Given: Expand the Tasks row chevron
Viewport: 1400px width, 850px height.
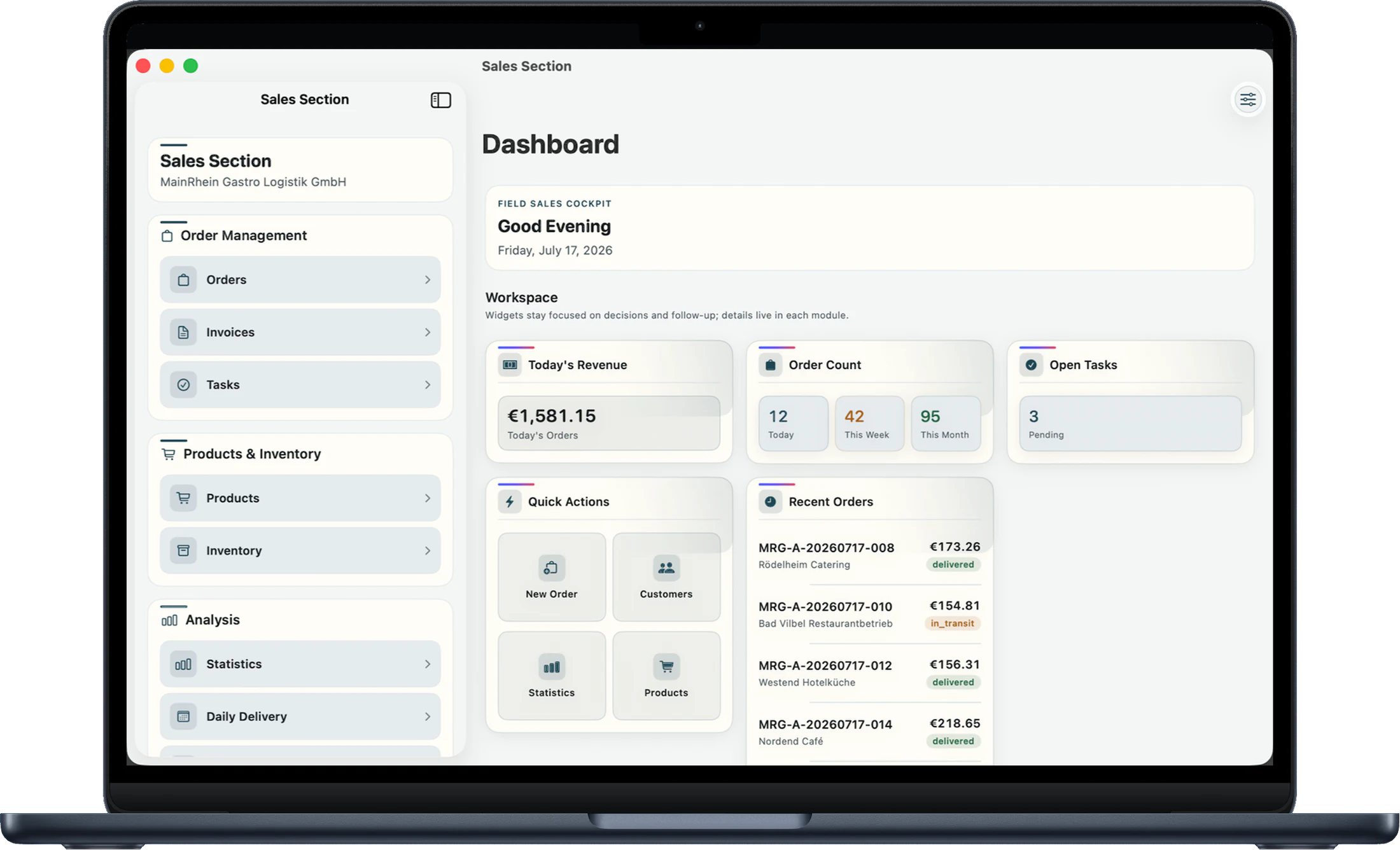Looking at the screenshot, I should coord(428,385).
